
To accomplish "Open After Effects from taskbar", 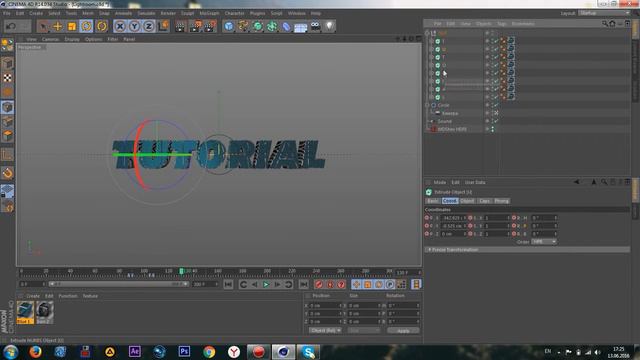I will 134,351.
